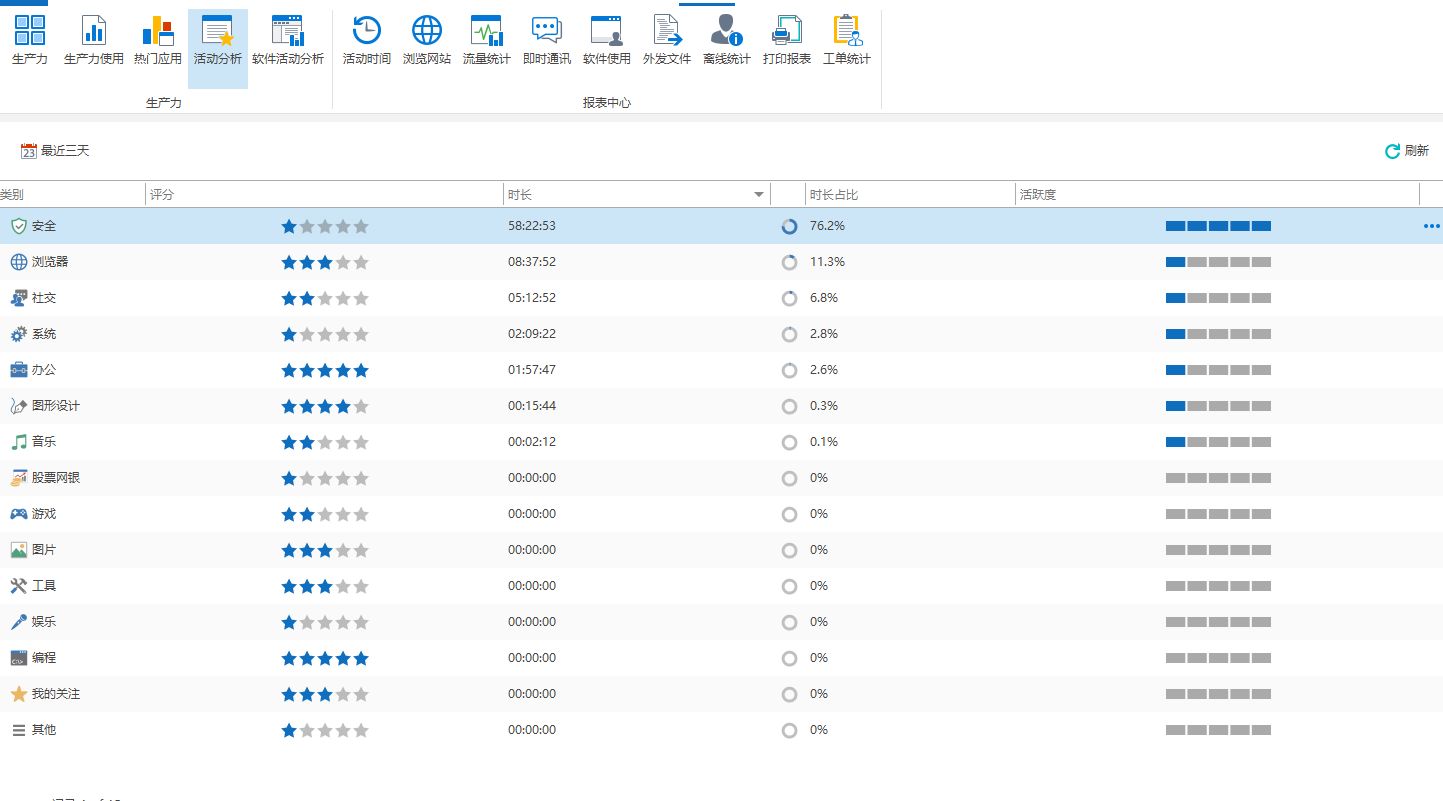Click the 2.6% percentage value
Screen dimensions: 1443x801
pos(824,370)
